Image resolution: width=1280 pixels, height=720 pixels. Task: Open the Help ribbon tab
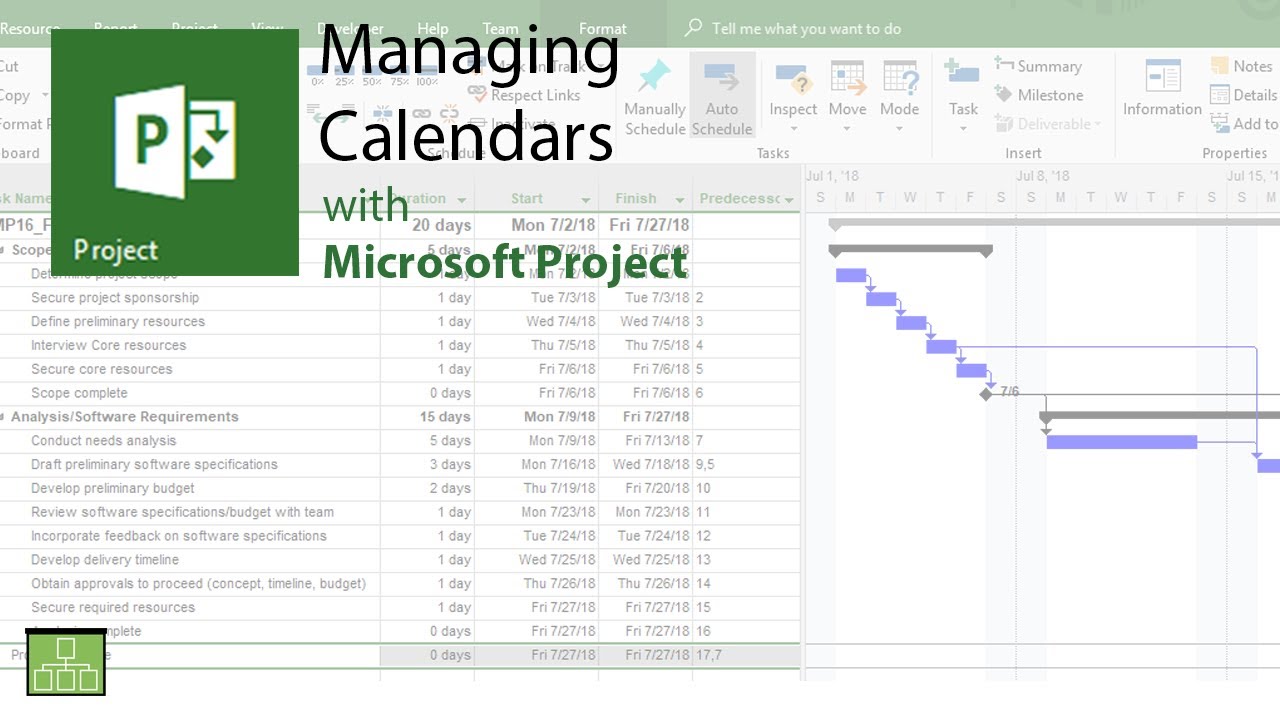(432, 29)
